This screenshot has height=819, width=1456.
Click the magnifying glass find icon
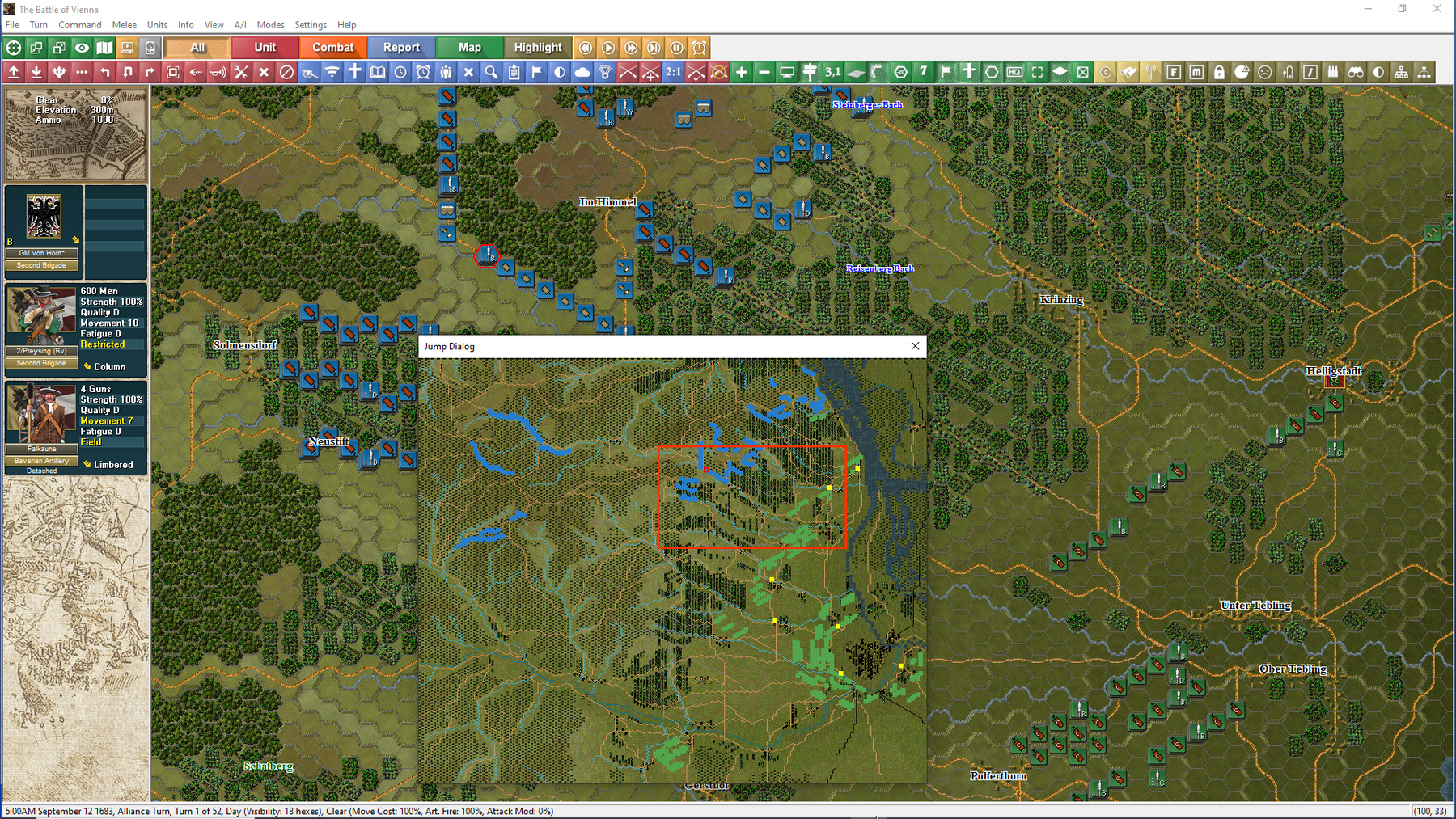click(491, 72)
